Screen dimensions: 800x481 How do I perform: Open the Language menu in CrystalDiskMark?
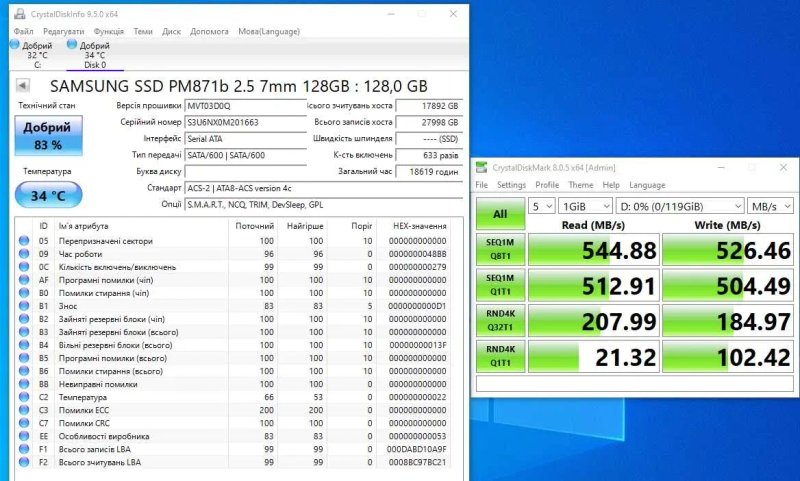[647, 185]
